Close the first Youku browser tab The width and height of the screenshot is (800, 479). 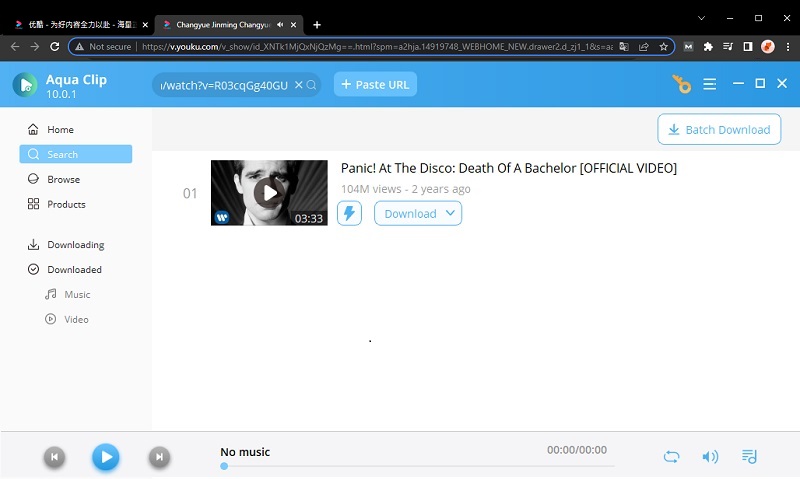[x=145, y=24]
